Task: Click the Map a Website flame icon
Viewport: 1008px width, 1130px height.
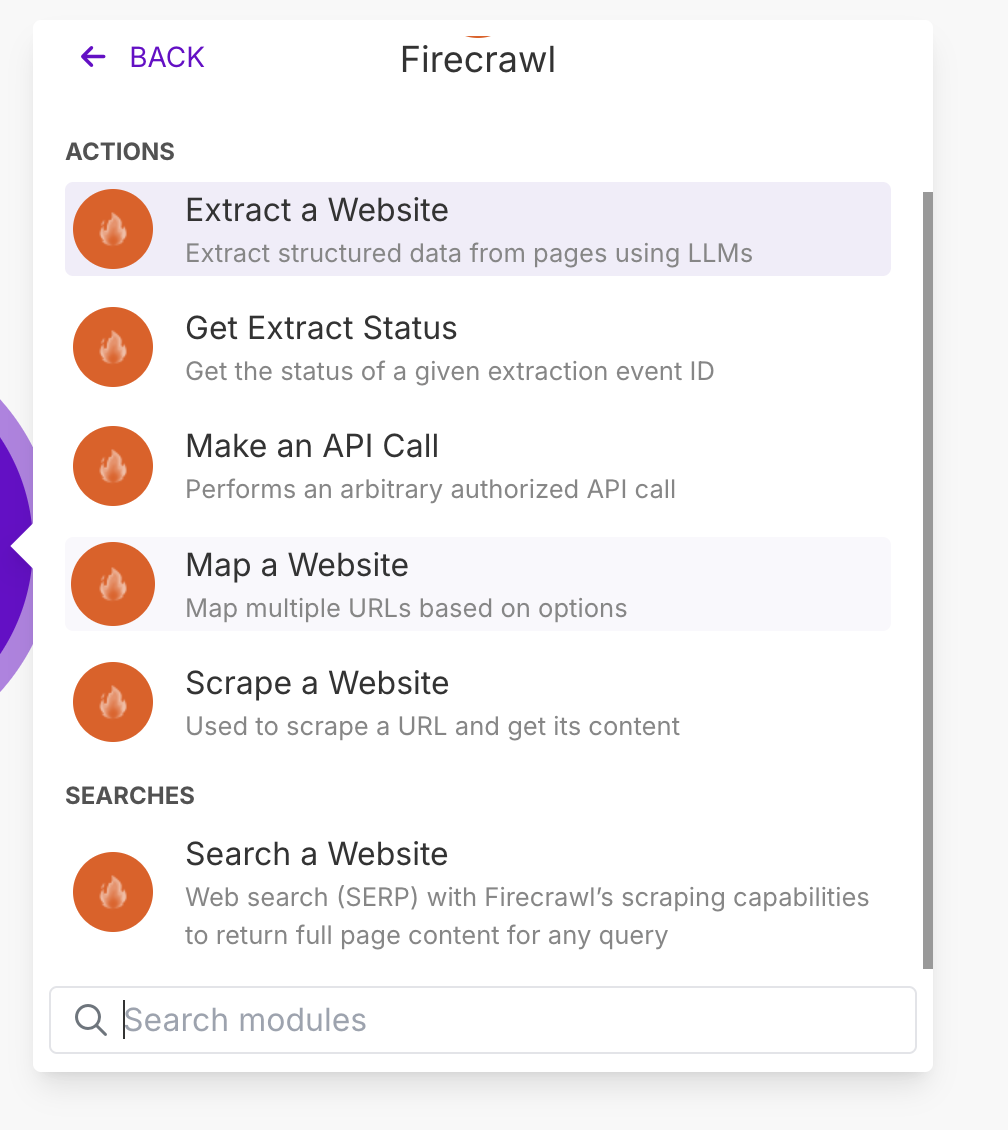Action: pyautogui.click(x=113, y=584)
